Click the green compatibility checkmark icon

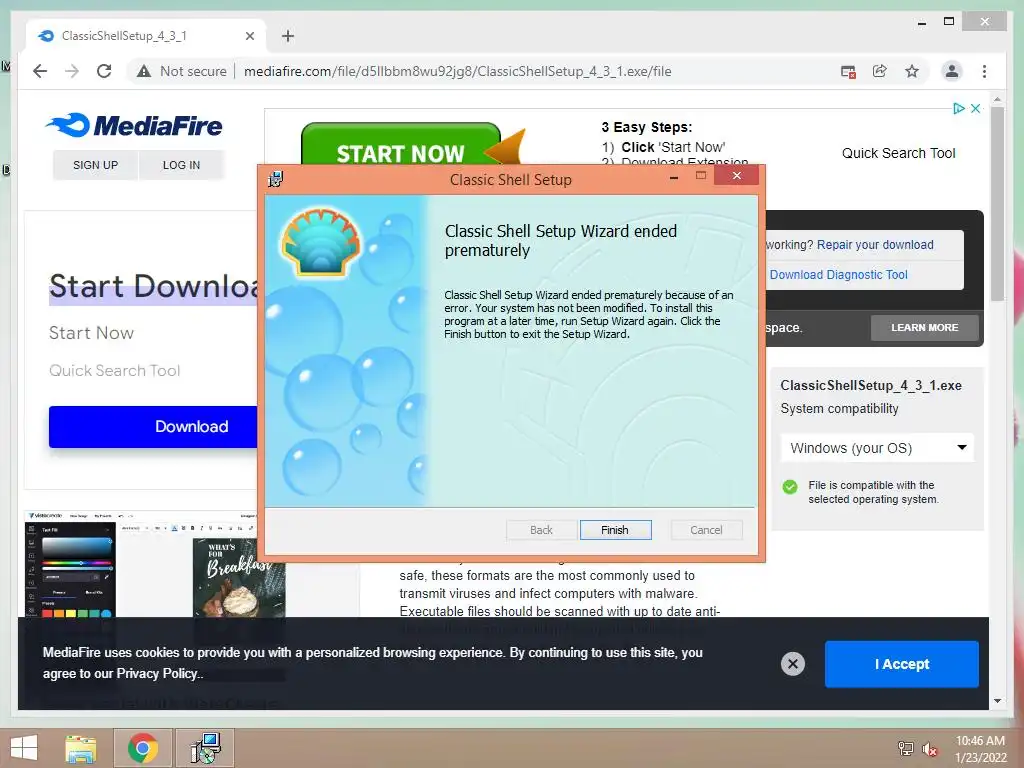click(x=790, y=487)
